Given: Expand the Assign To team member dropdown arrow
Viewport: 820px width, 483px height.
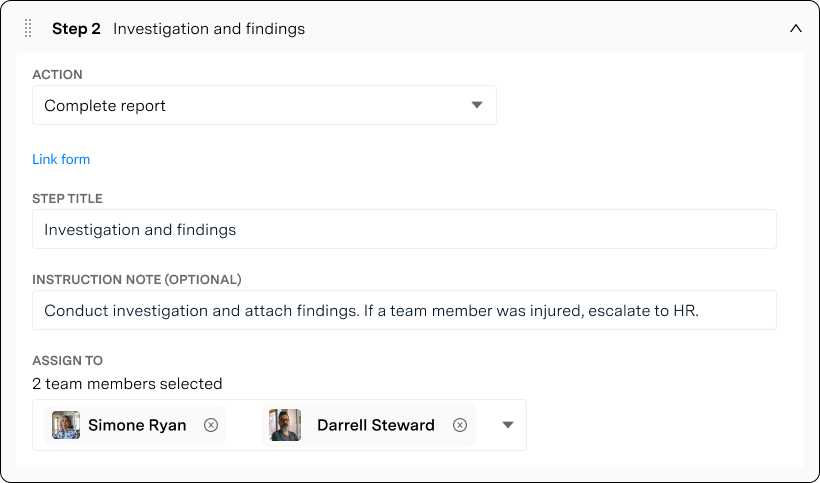Looking at the screenshot, I should (508, 425).
